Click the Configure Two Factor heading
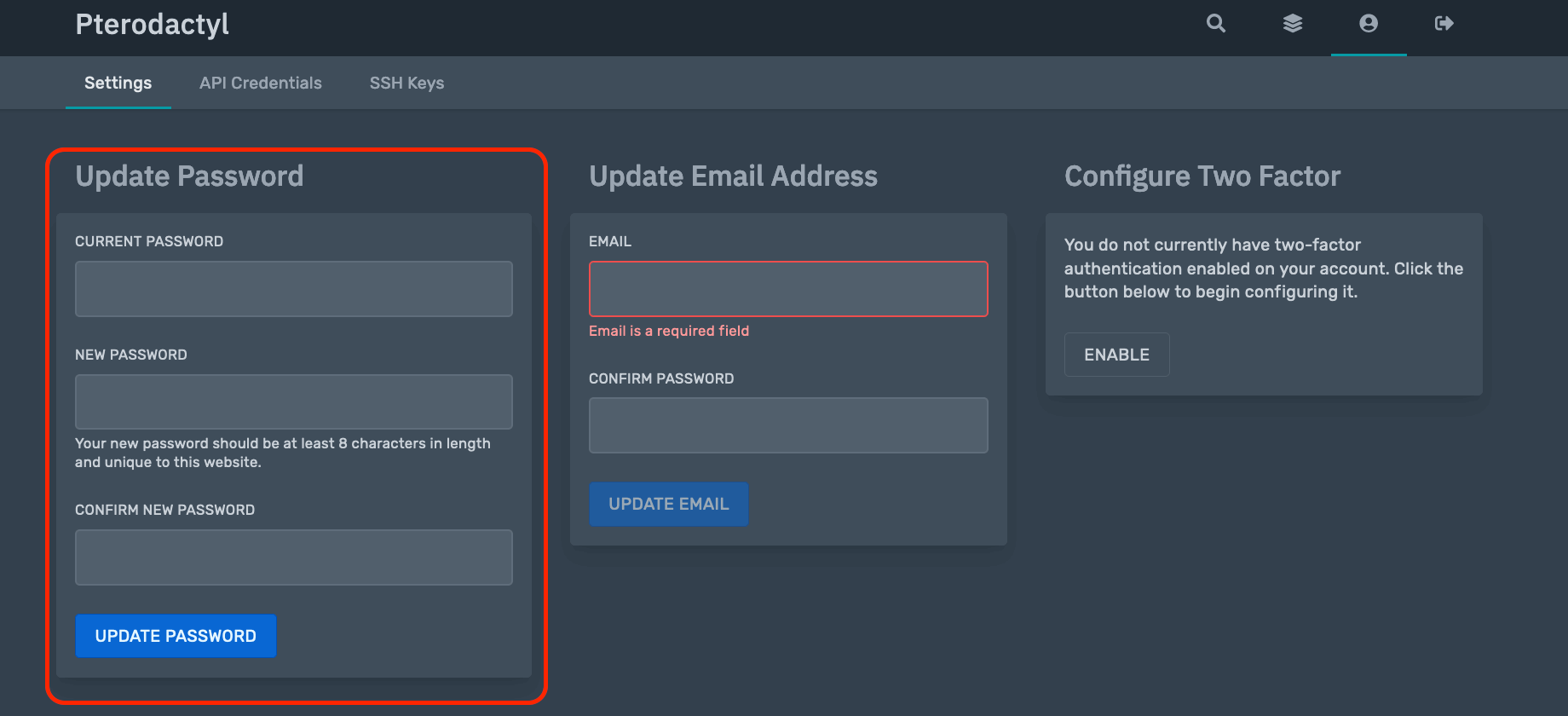The width and height of the screenshot is (1568, 716). pos(1202,176)
